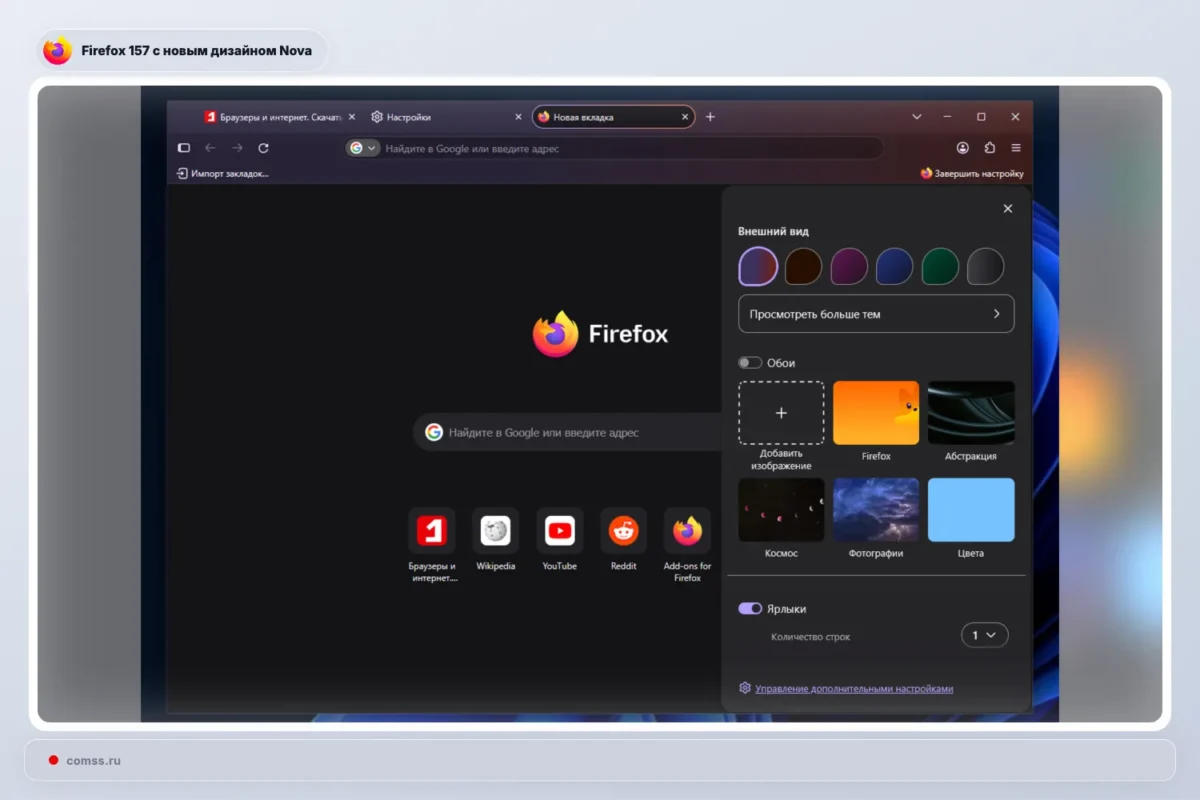
Task: Focus the address bar field
Action: pyautogui.click(x=613, y=148)
